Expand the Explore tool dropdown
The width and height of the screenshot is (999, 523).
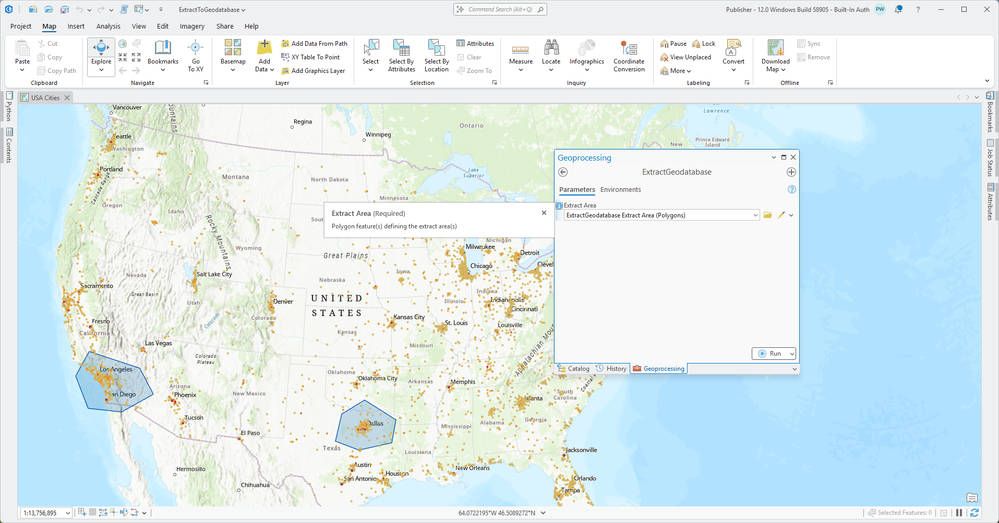point(101,70)
